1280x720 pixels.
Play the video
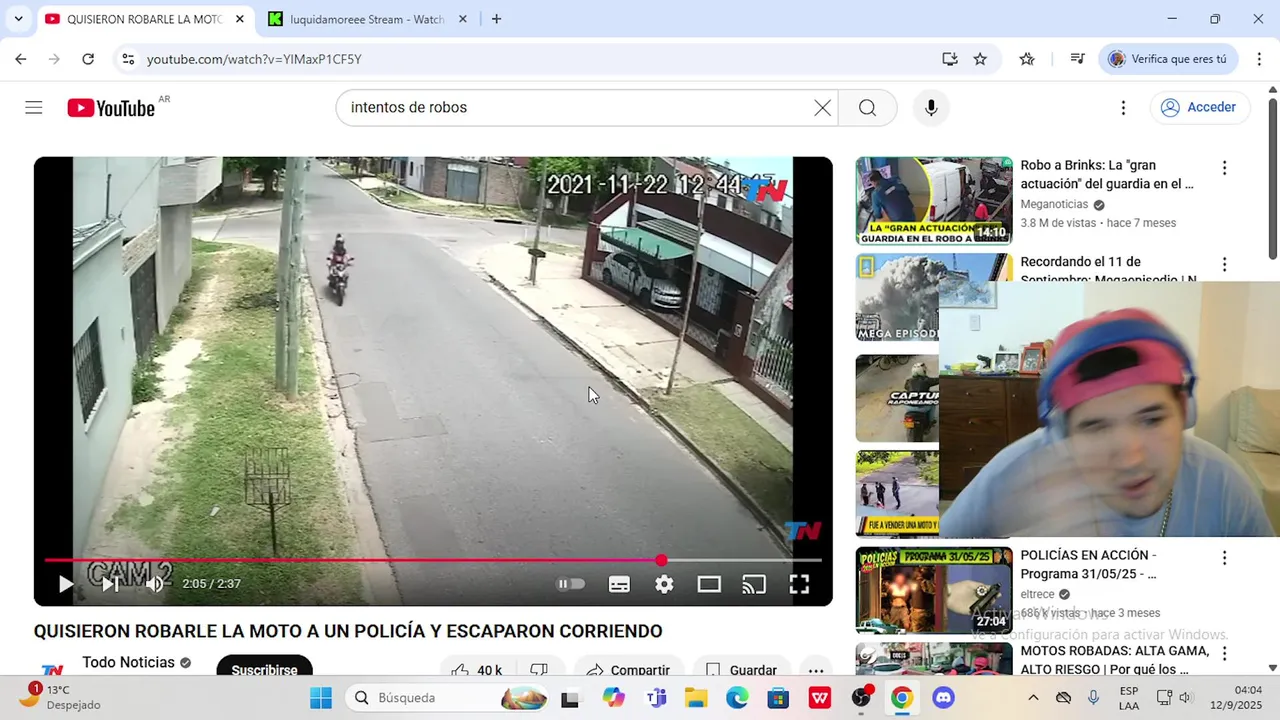66,584
